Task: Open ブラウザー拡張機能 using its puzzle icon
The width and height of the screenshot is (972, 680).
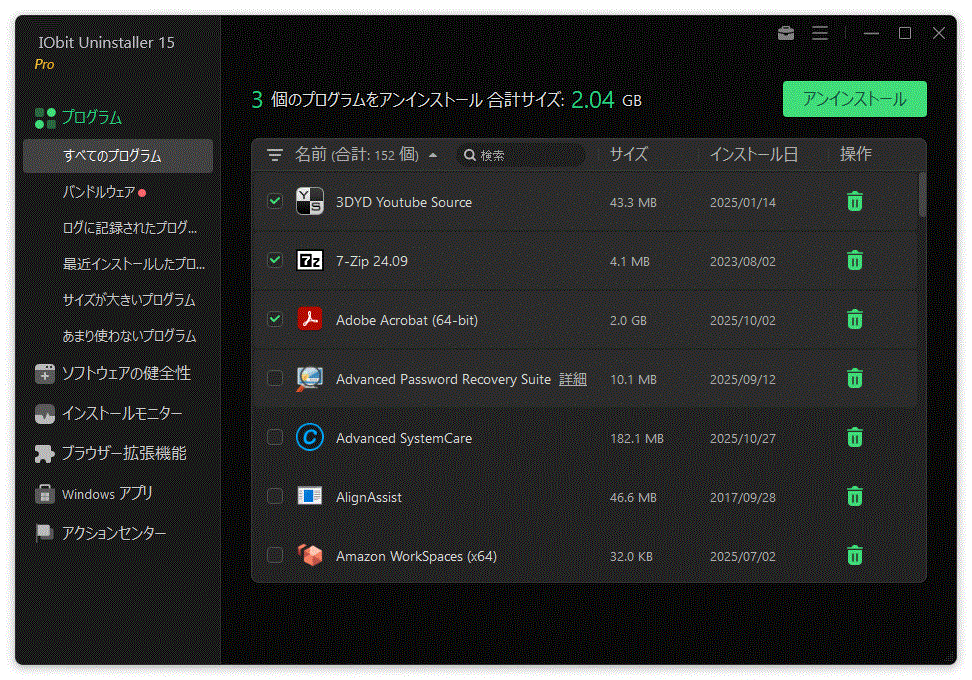Action: click(45, 453)
